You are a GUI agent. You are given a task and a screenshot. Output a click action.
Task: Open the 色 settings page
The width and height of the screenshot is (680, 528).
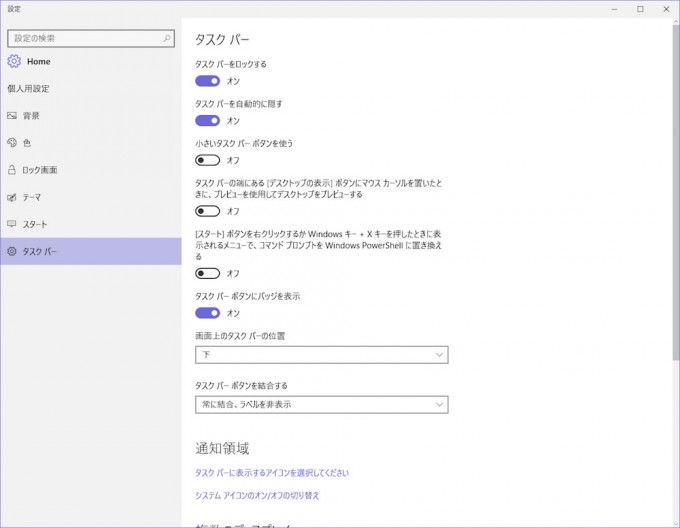(91, 143)
